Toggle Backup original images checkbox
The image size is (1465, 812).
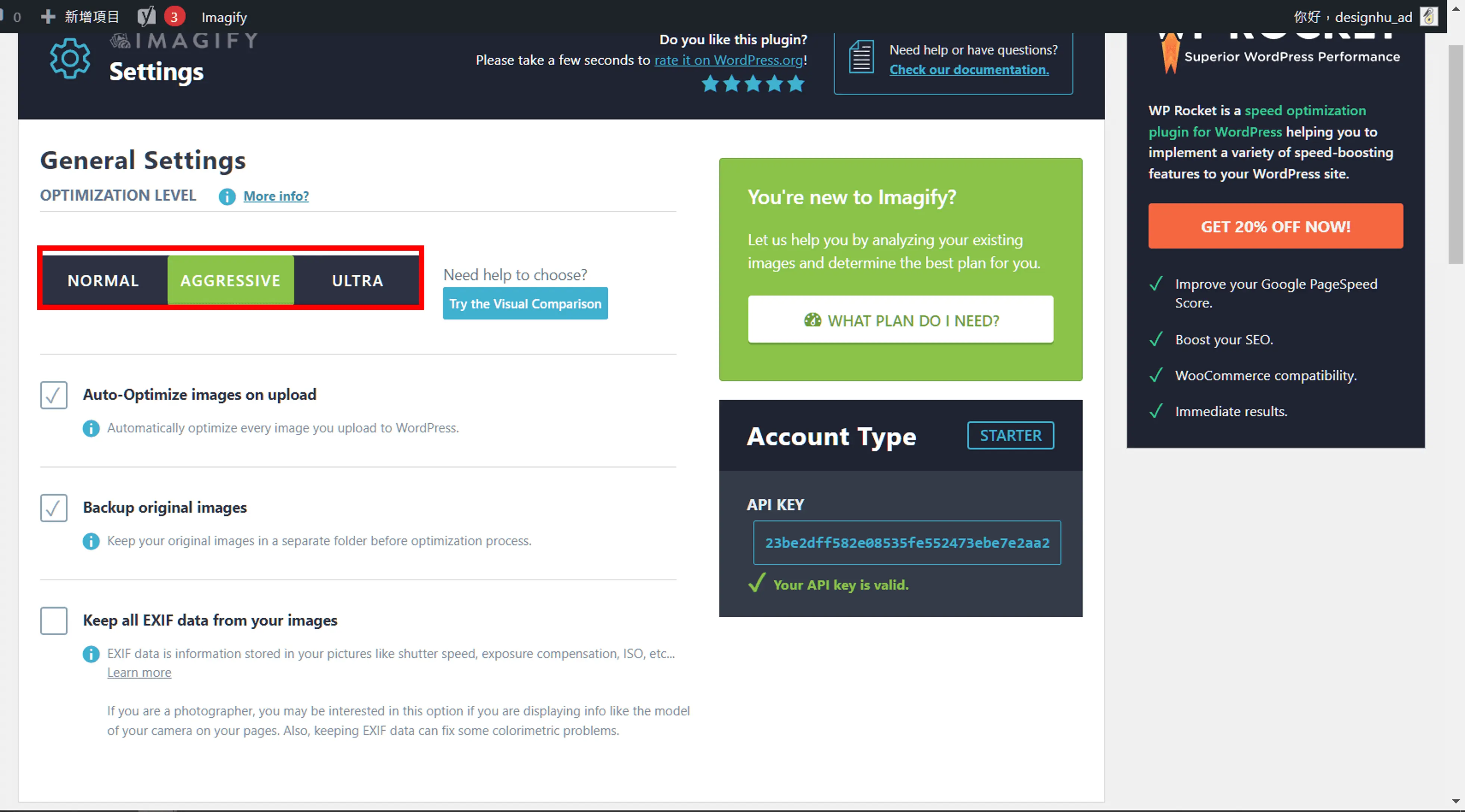(54, 508)
